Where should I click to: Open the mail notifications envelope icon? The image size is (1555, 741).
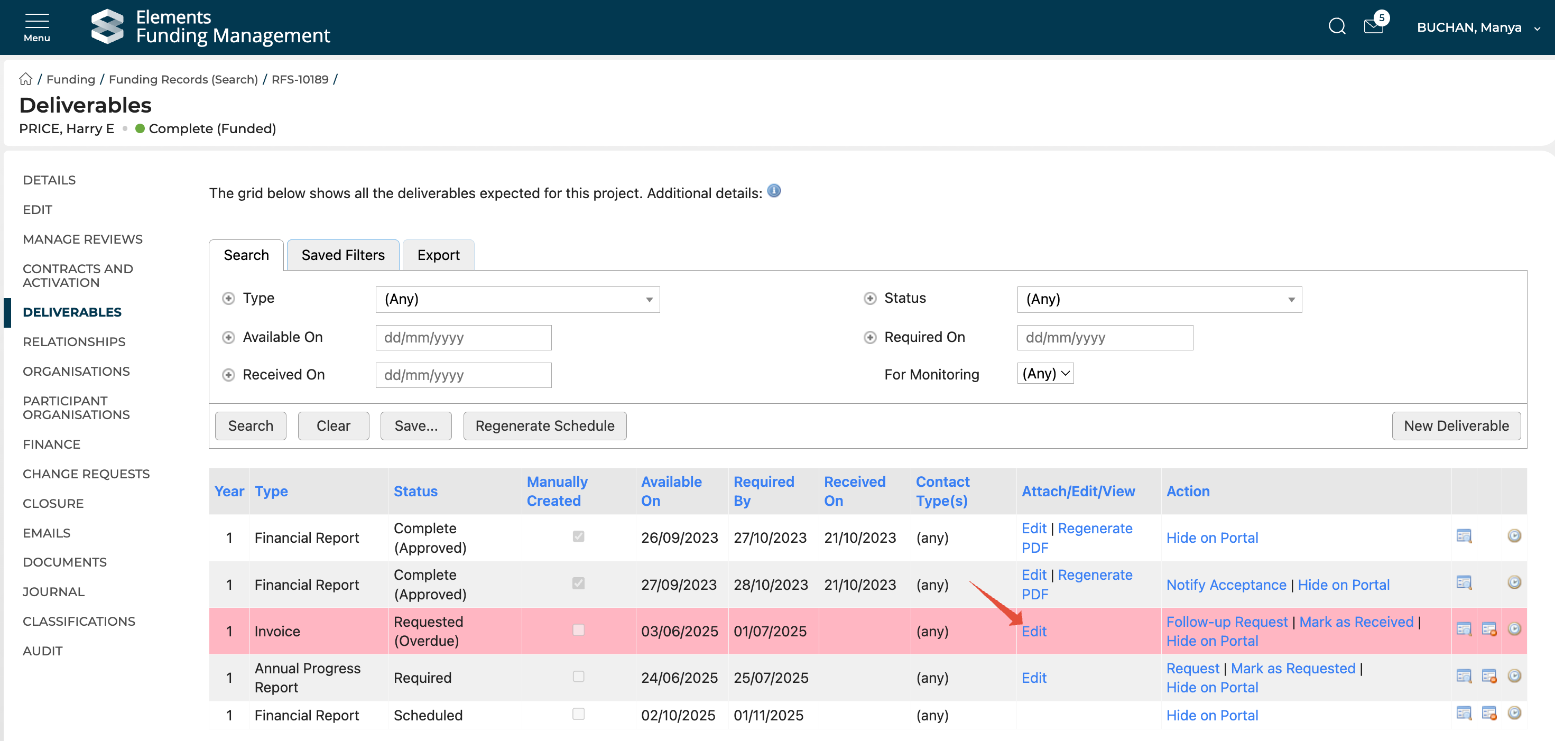(x=1373, y=27)
